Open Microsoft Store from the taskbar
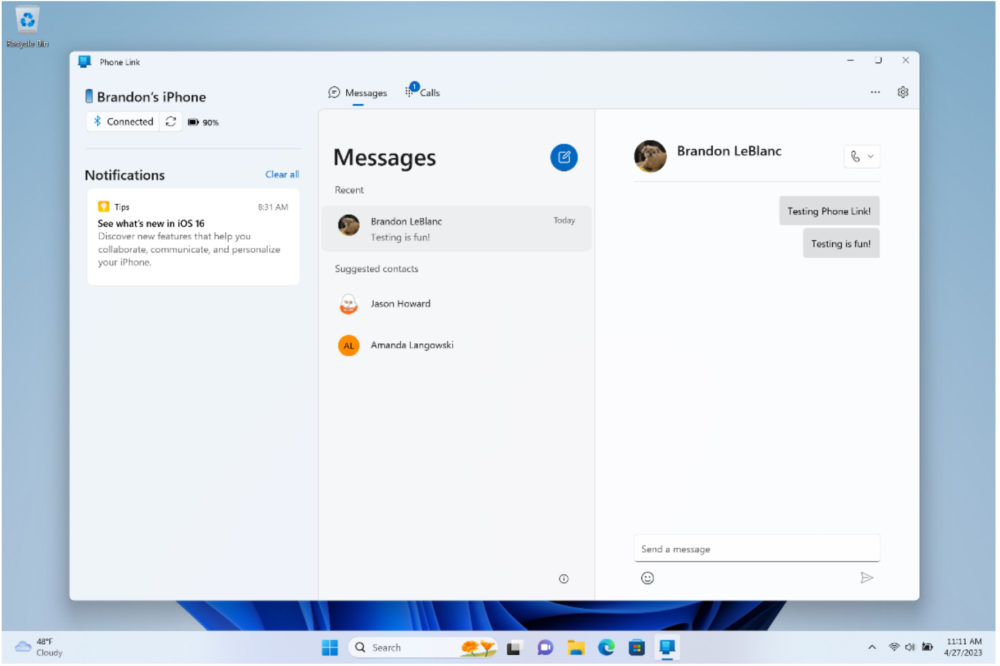Viewport: 1000px width, 666px height. pos(638,649)
